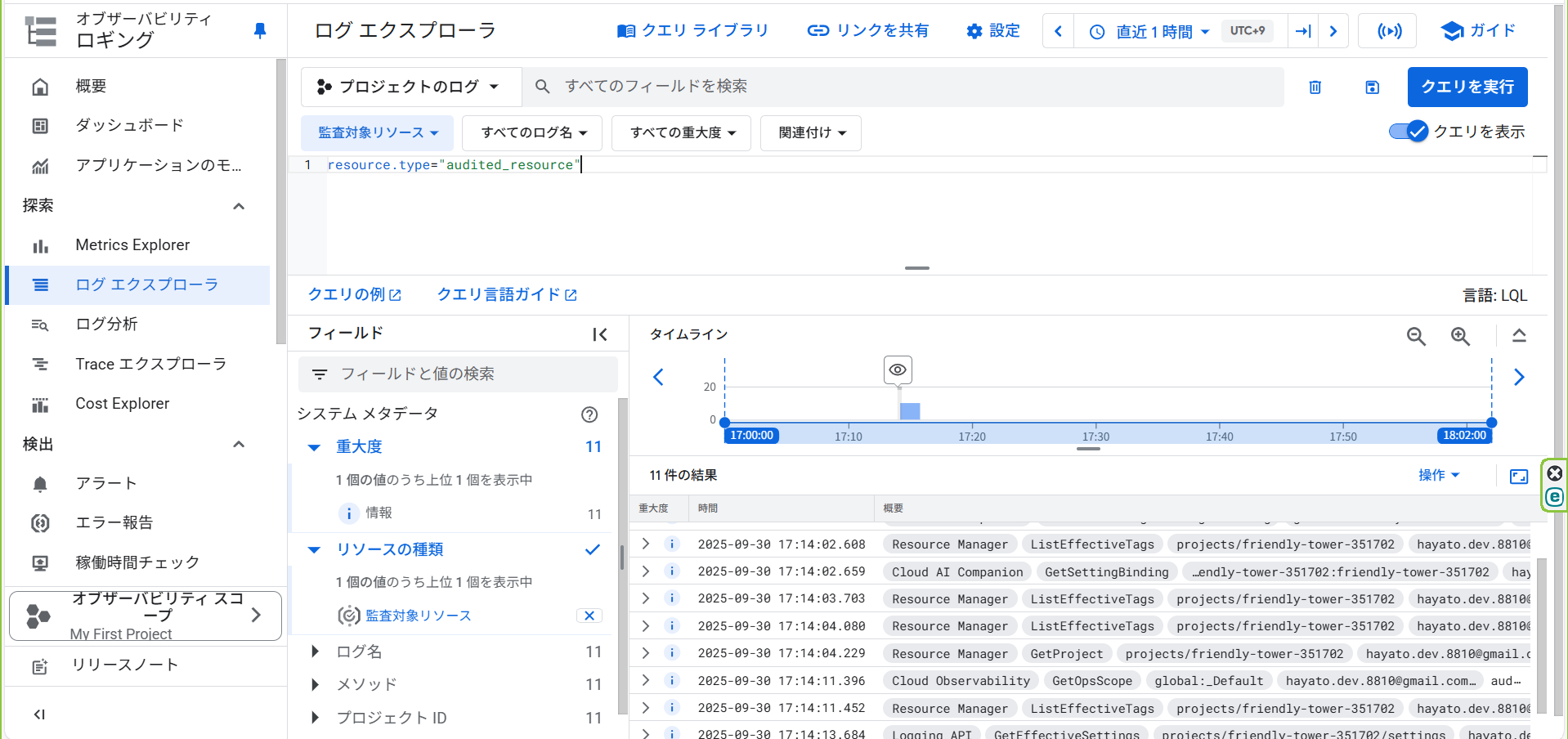Collapse the 探索 section
Viewport: 1568px width, 739px height.
coord(239,206)
